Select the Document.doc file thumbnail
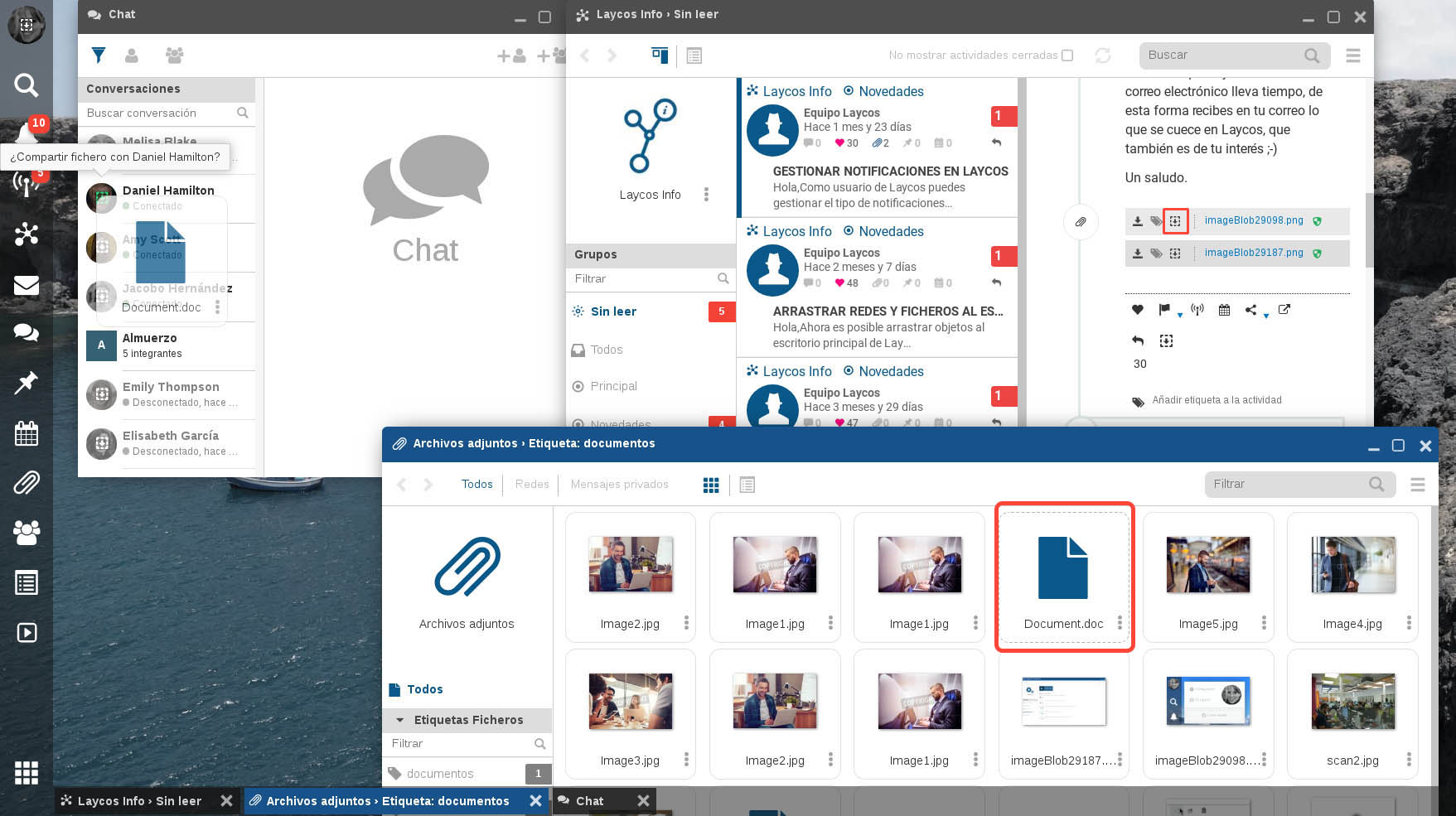 (x=1064, y=577)
